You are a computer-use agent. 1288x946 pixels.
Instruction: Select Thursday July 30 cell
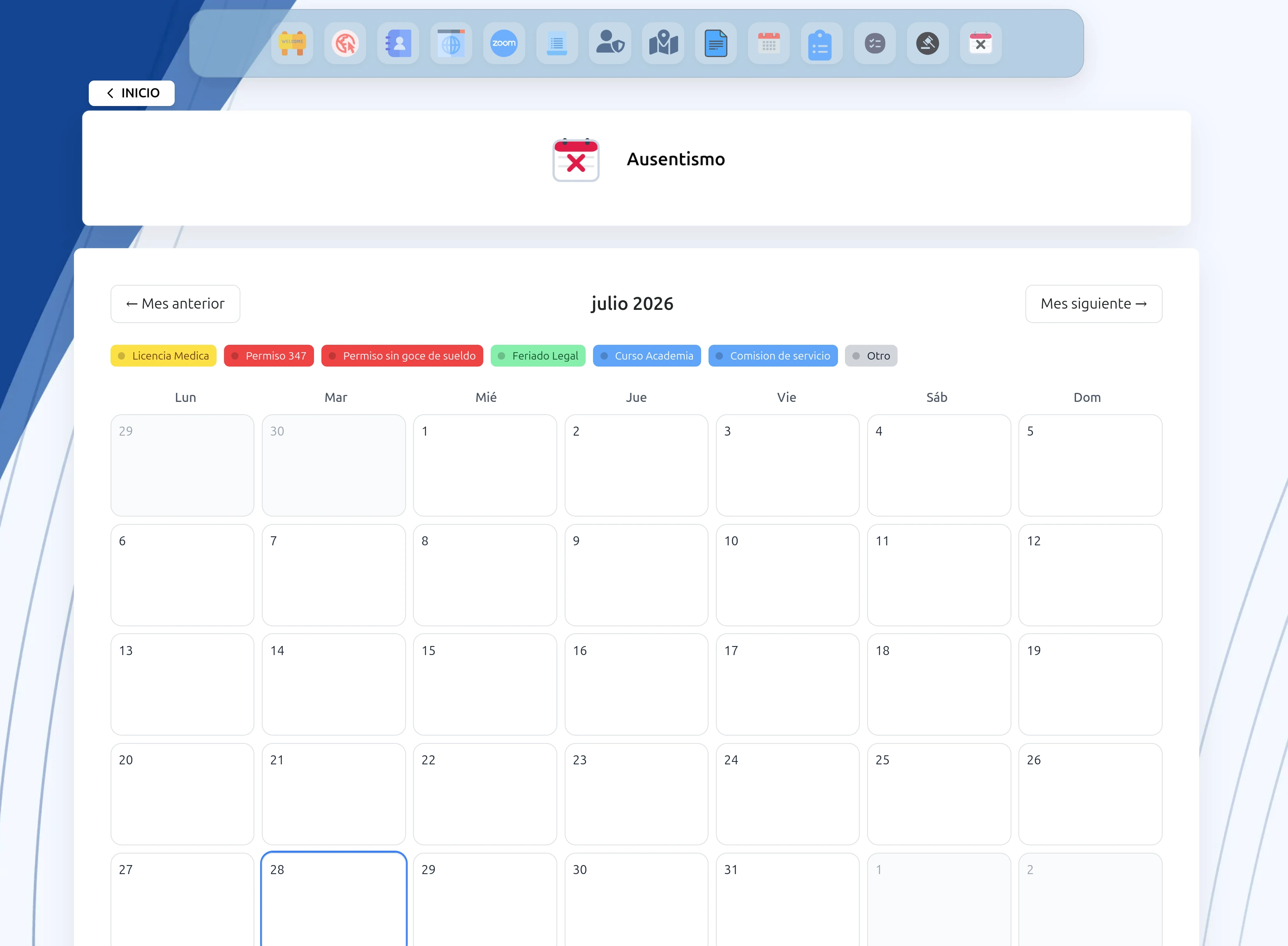coord(636,900)
